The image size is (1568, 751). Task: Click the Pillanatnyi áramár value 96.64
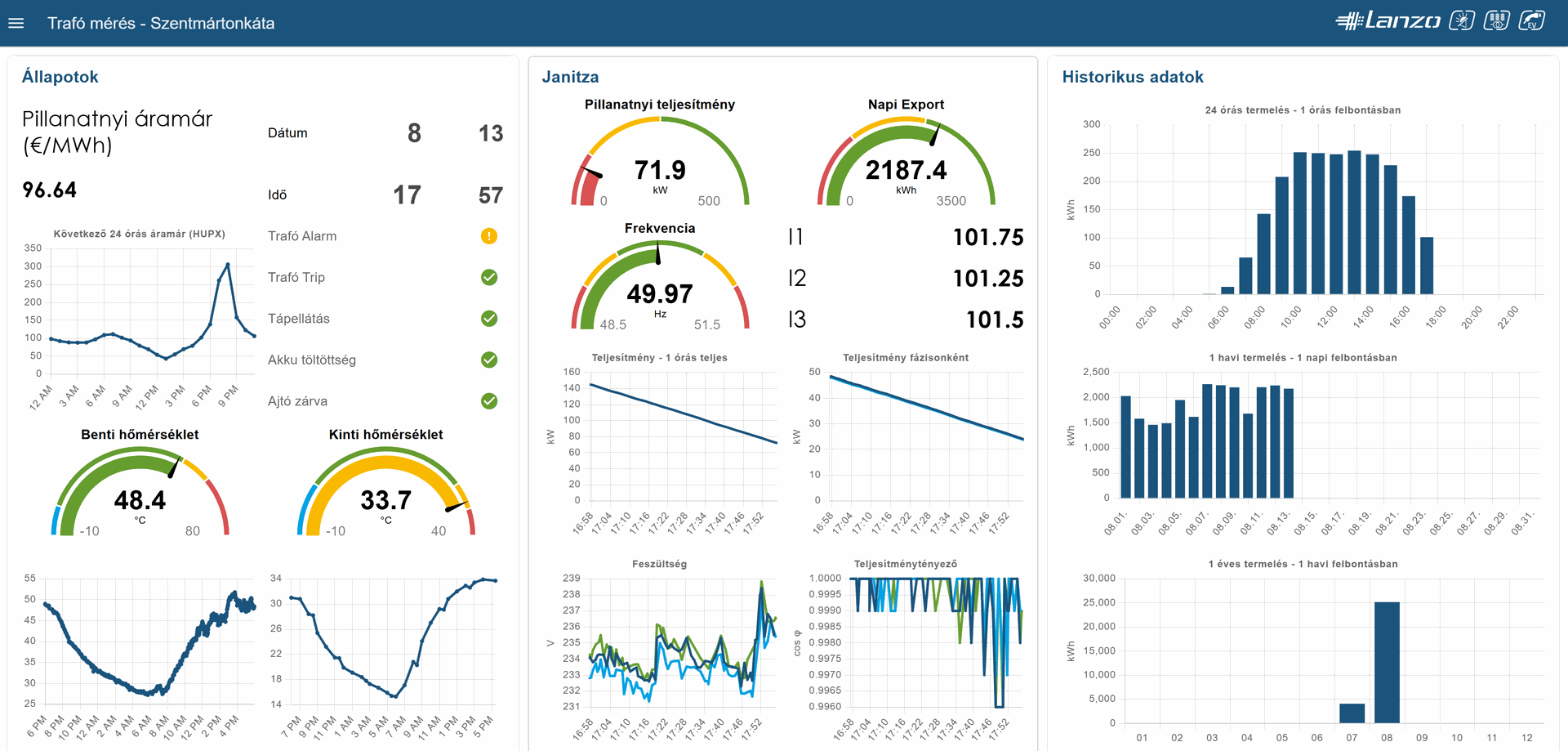point(50,190)
